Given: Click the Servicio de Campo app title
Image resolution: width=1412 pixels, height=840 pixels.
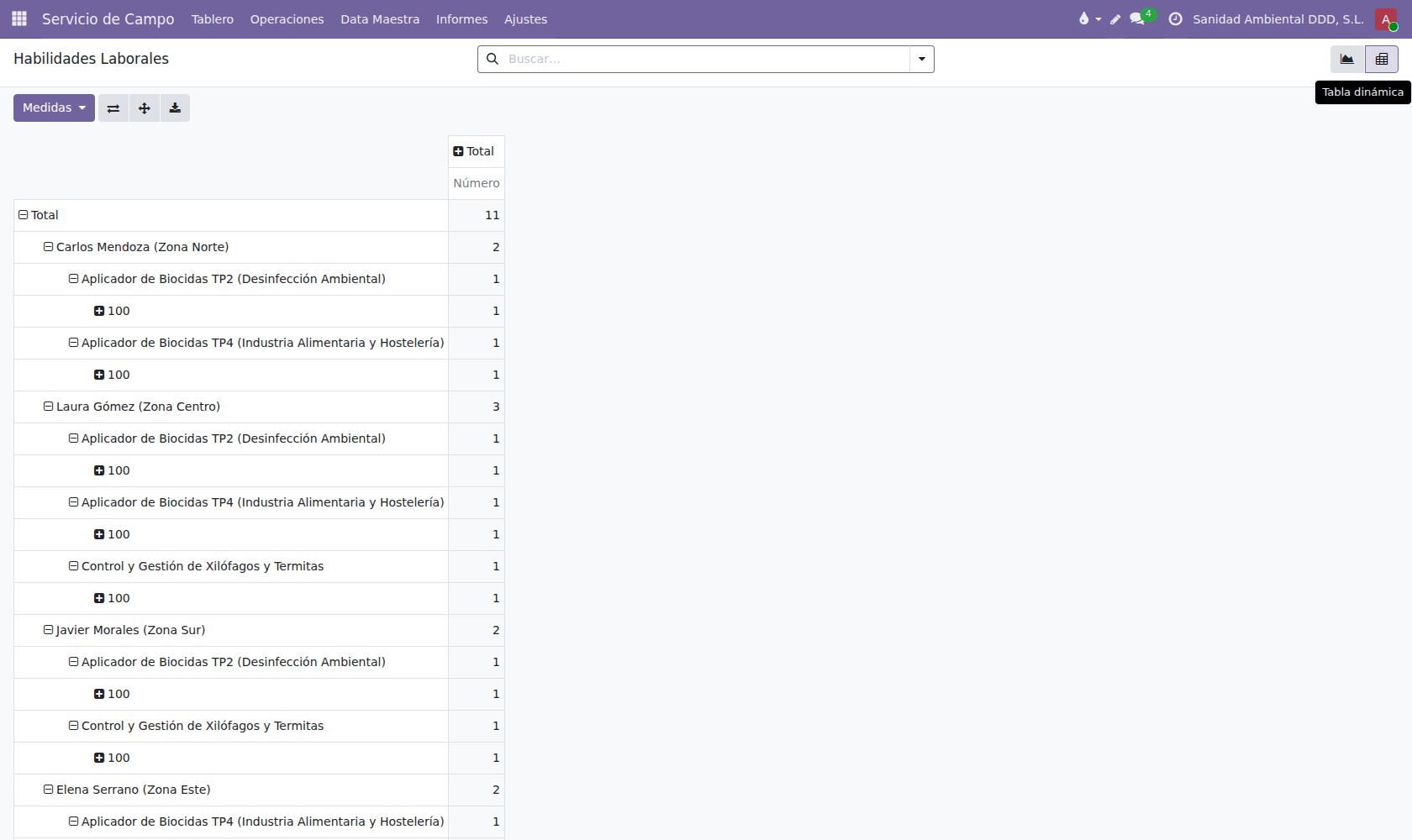Looking at the screenshot, I should coord(108,18).
